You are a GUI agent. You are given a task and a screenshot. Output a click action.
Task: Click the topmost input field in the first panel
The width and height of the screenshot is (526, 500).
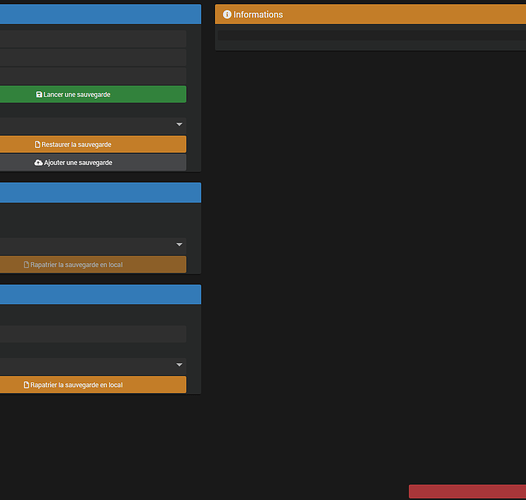[93, 39]
